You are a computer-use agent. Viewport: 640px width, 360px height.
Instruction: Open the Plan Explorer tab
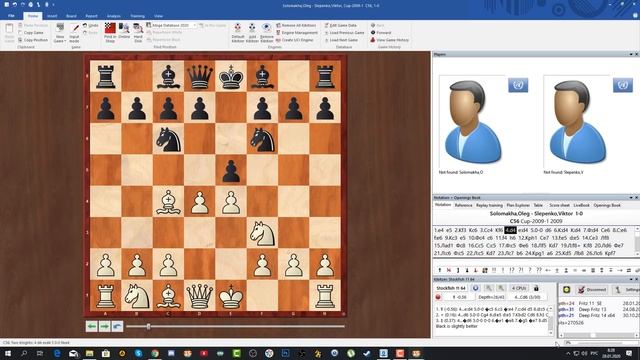(x=518, y=205)
